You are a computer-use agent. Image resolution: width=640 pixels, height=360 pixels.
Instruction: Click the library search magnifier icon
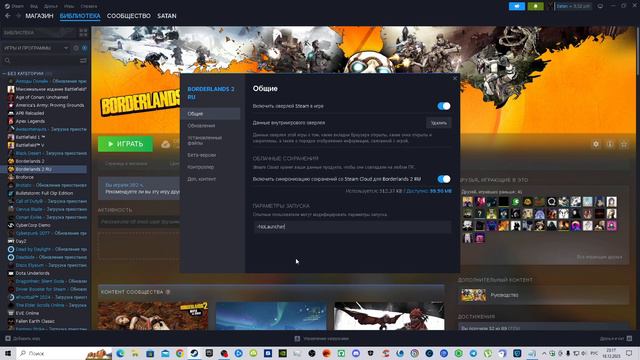click(7, 60)
